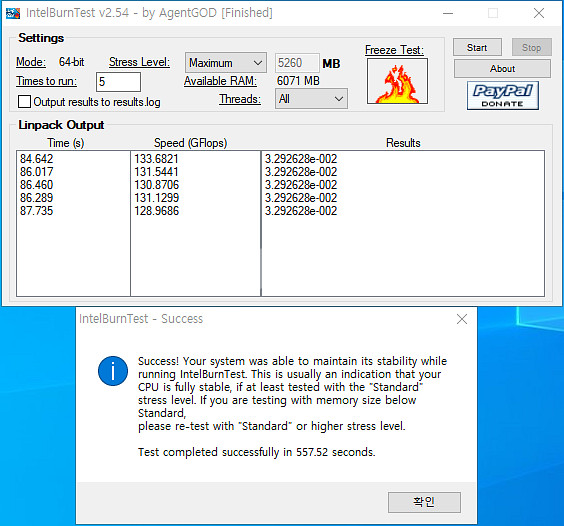Screen dimensions: 564x526
Task: Click the Times to run input field
Action: [118, 82]
